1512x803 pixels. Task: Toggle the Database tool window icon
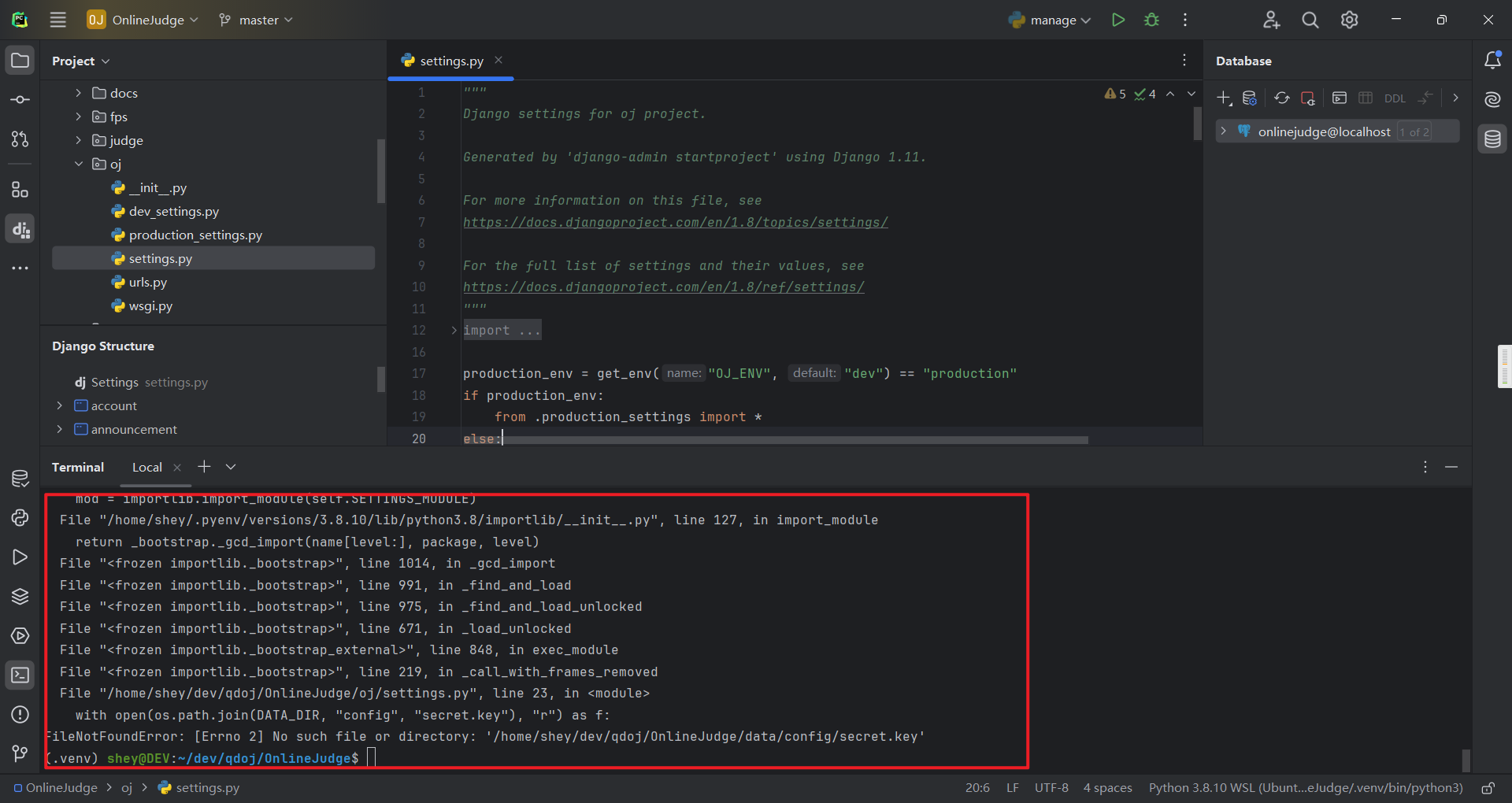1492,139
